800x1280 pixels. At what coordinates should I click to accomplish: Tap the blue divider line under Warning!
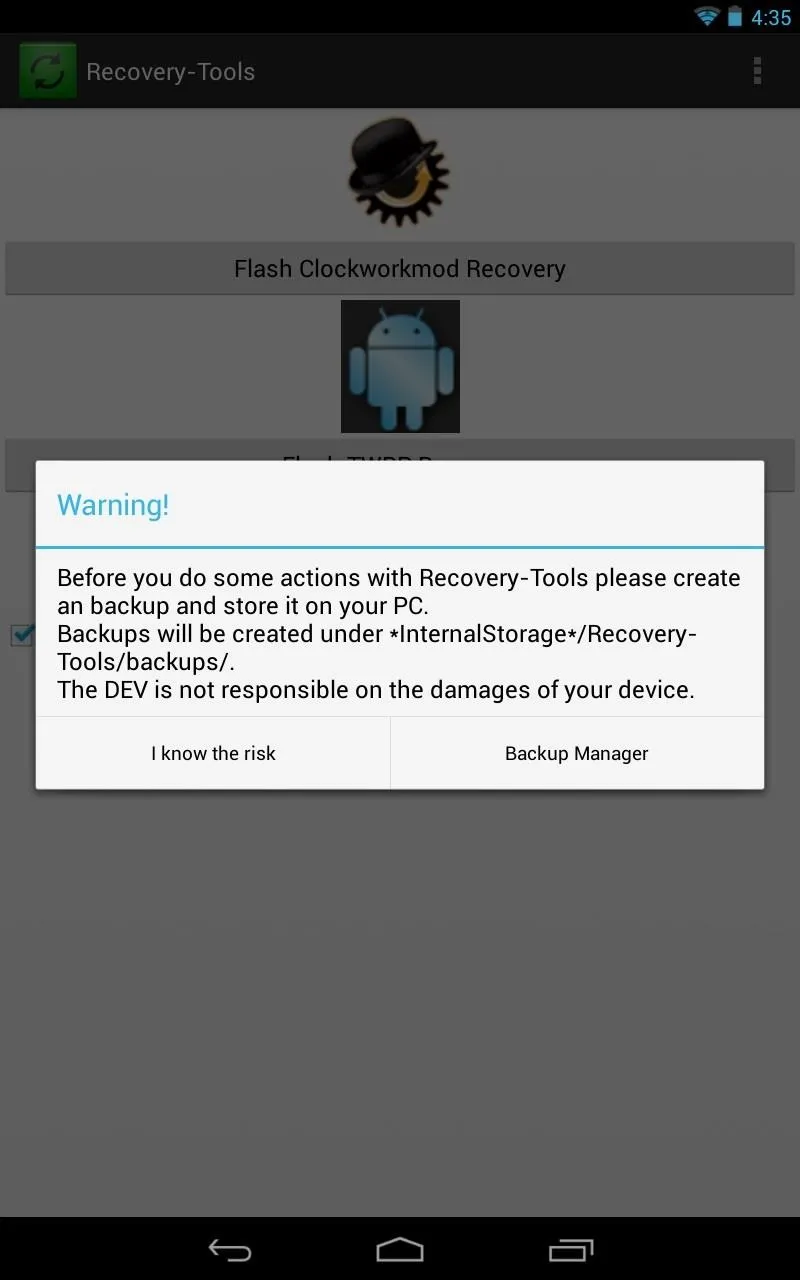(x=400, y=547)
